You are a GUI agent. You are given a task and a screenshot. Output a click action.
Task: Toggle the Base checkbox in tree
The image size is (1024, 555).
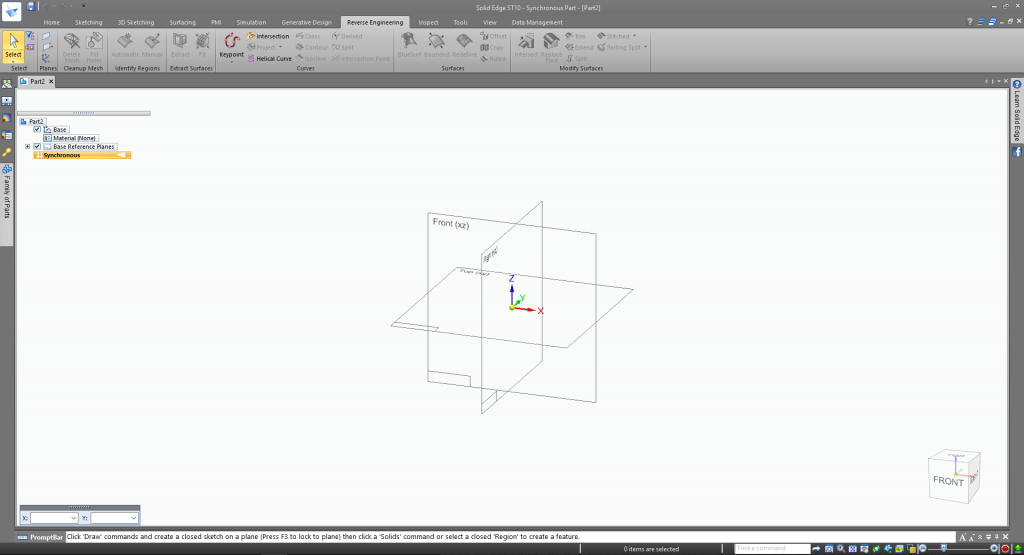click(x=37, y=129)
